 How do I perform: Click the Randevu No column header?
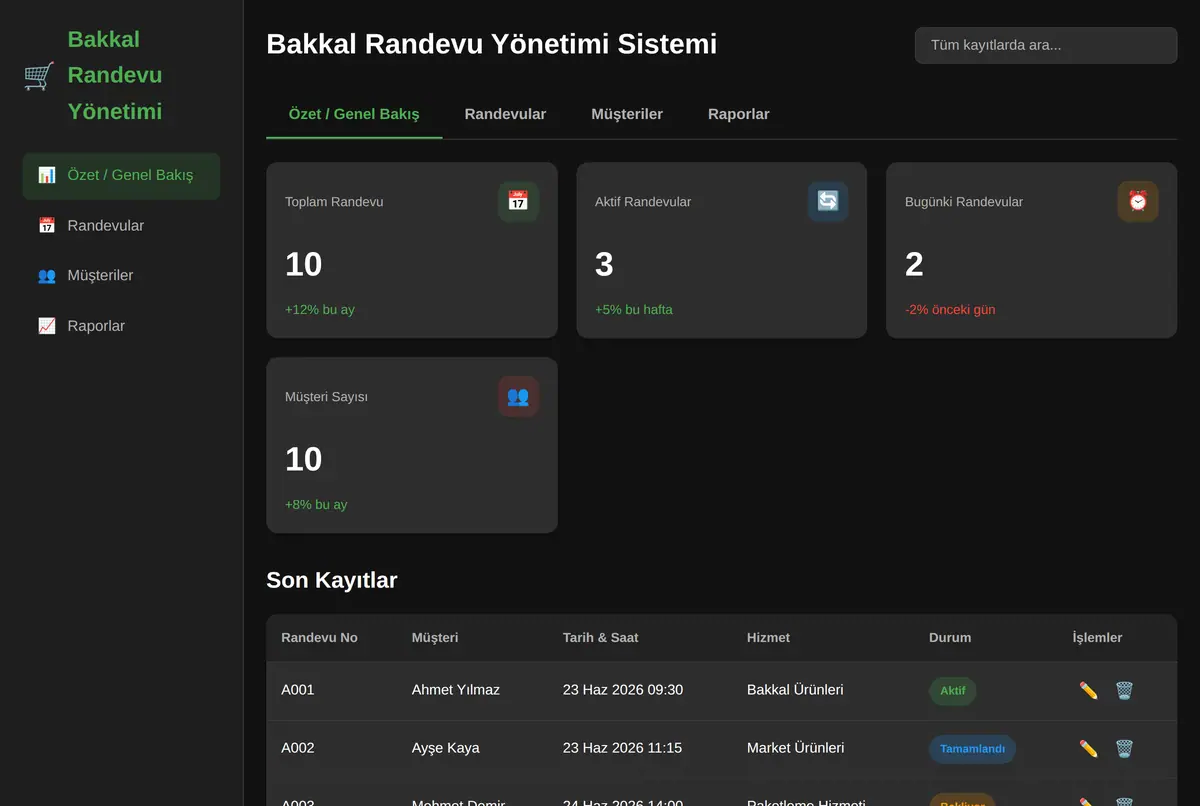click(x=319, y=638)
